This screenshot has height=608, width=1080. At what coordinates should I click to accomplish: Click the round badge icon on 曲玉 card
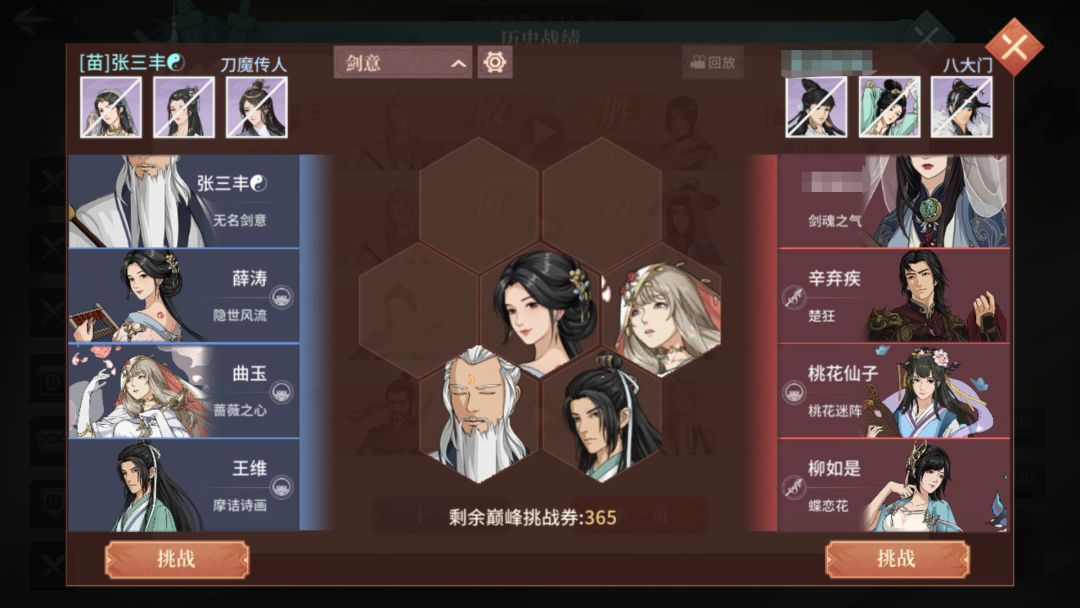(x=282, y=392)
